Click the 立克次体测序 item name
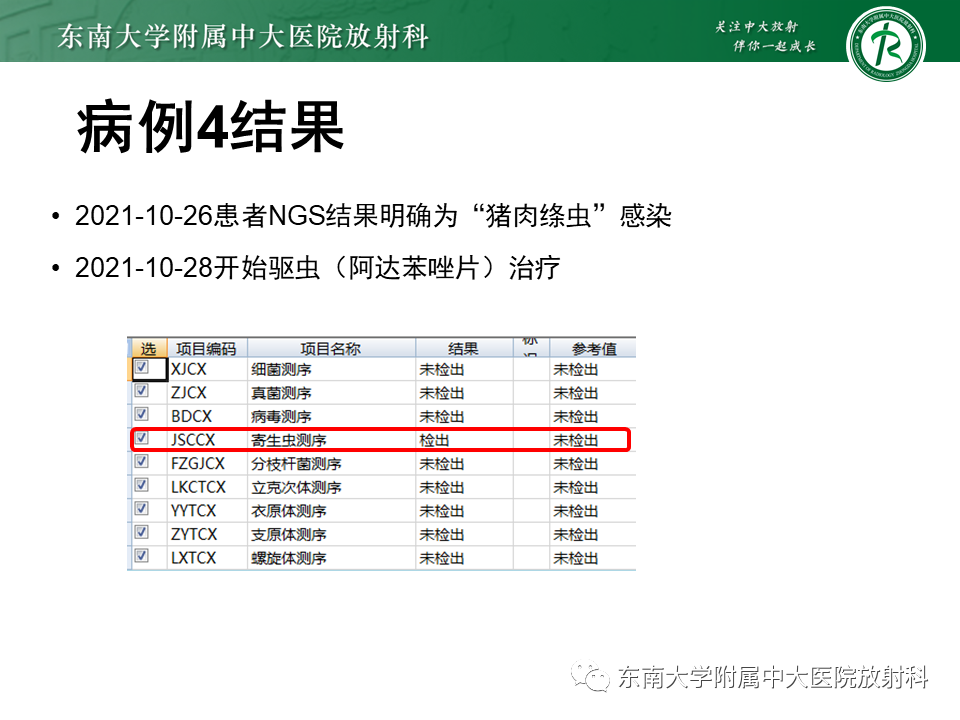The width and height of the screenshot is (960, 720). click(296, 487)
